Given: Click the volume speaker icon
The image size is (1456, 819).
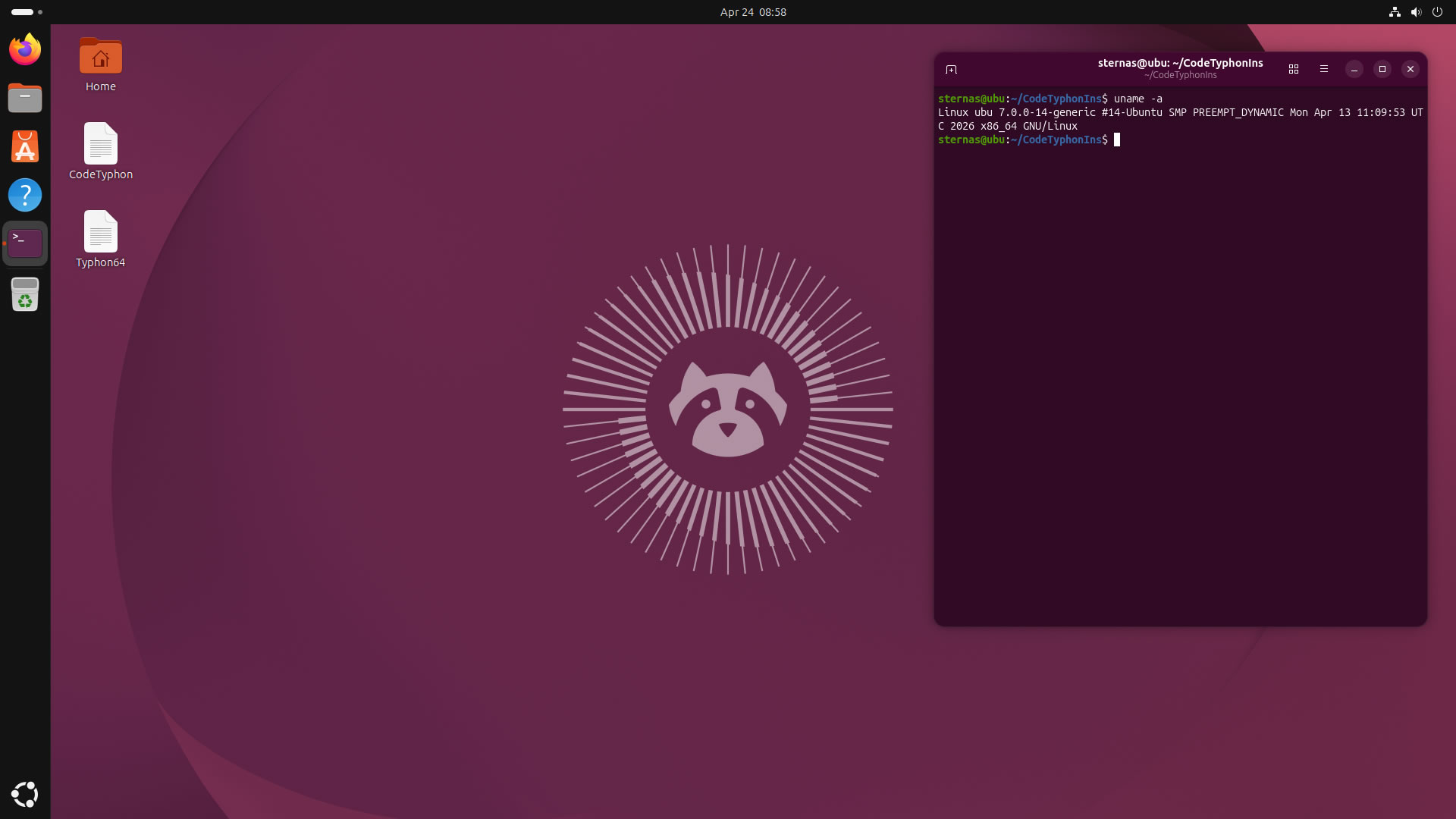Looking at the screenshot, I should [x=1415, y=12].
